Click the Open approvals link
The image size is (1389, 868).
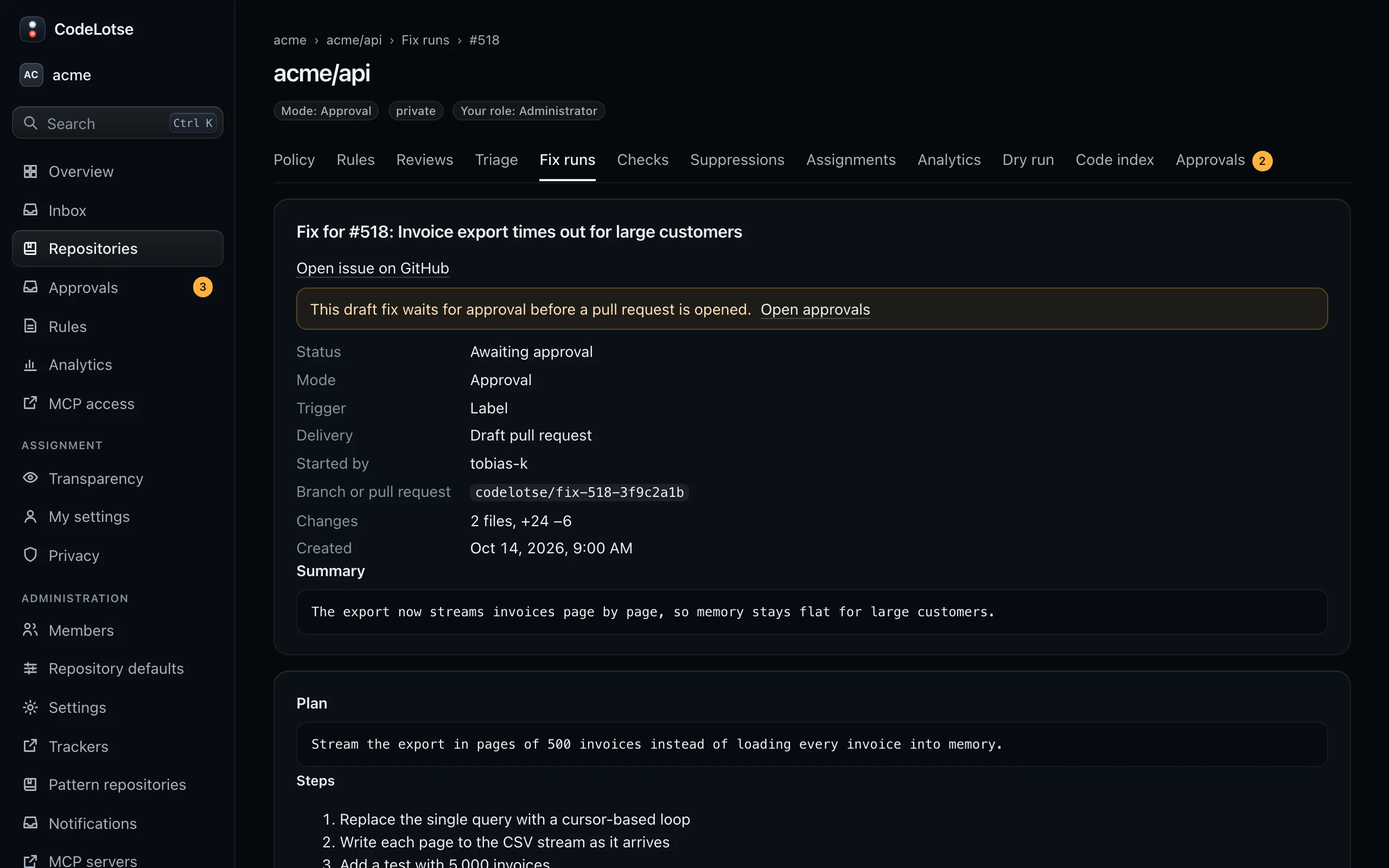coord(815,309)
